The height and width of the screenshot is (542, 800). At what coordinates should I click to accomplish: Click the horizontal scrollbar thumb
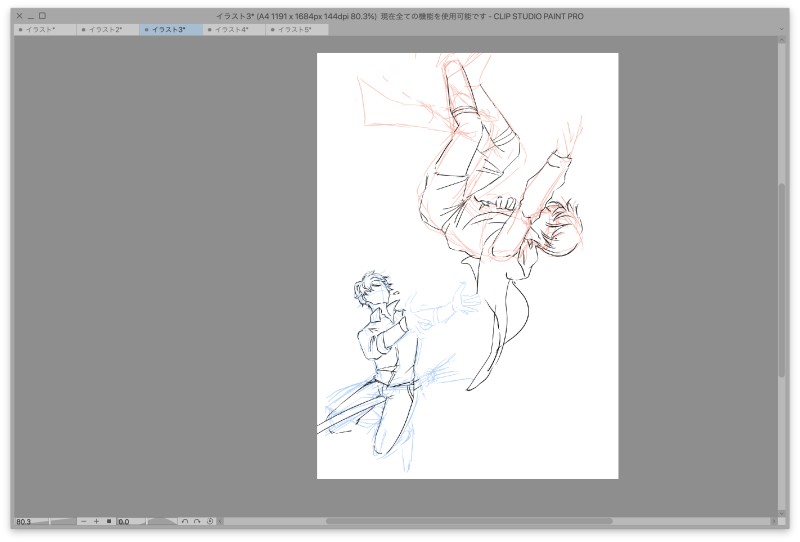point(469,521)
